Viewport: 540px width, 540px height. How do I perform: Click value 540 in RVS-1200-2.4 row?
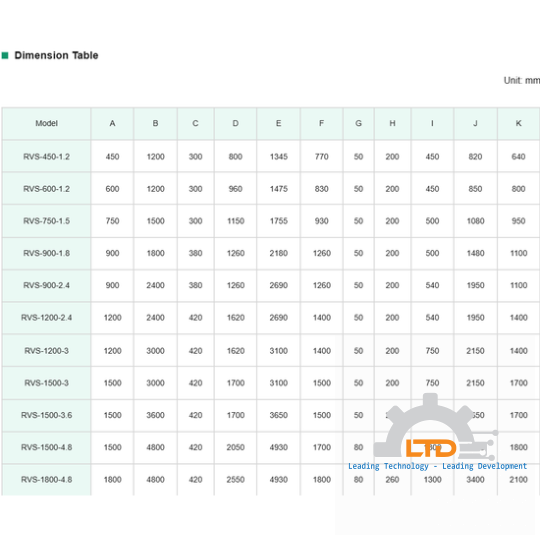pos(432,318)
